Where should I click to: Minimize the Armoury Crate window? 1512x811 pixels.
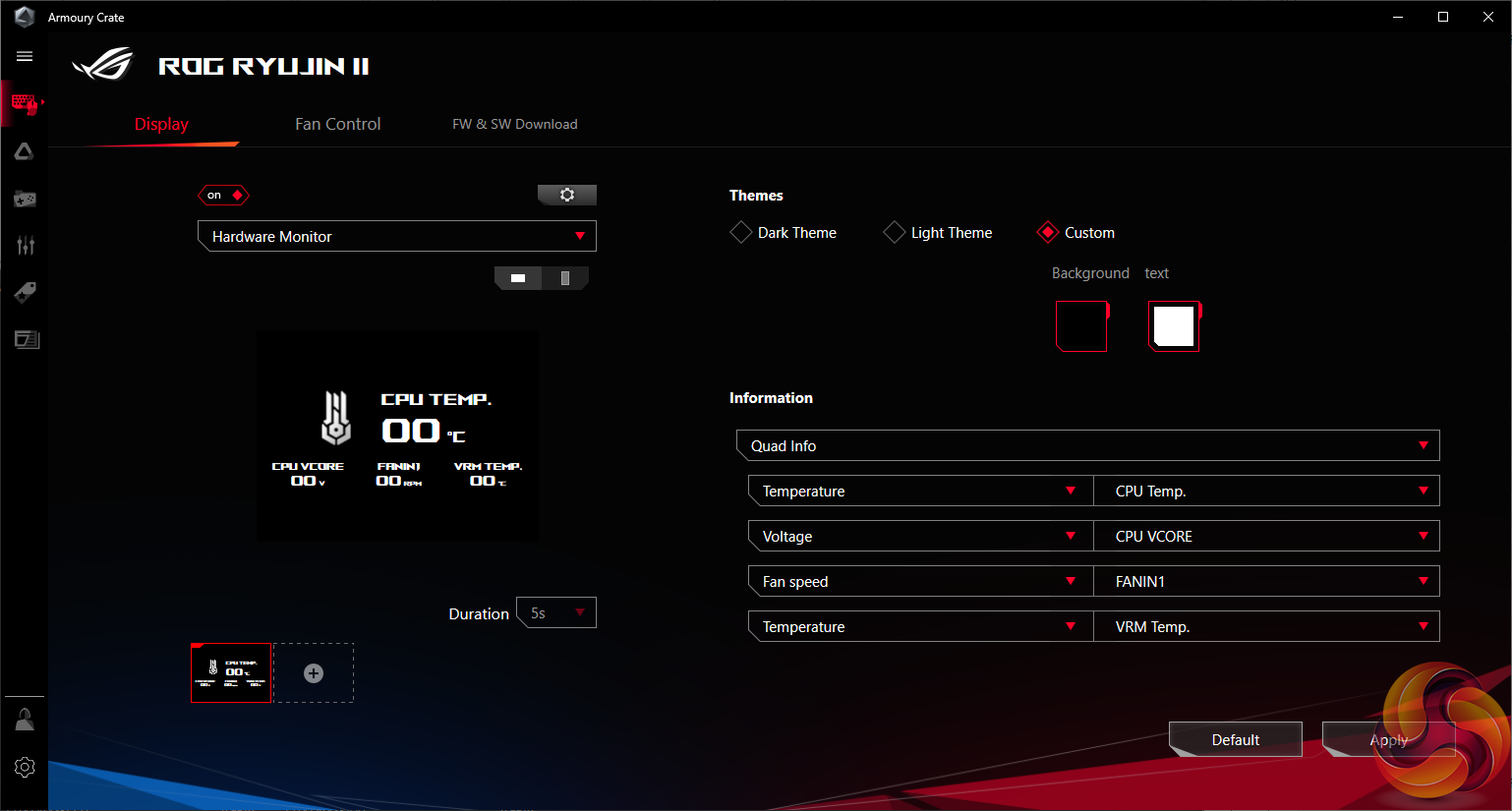1398,17
